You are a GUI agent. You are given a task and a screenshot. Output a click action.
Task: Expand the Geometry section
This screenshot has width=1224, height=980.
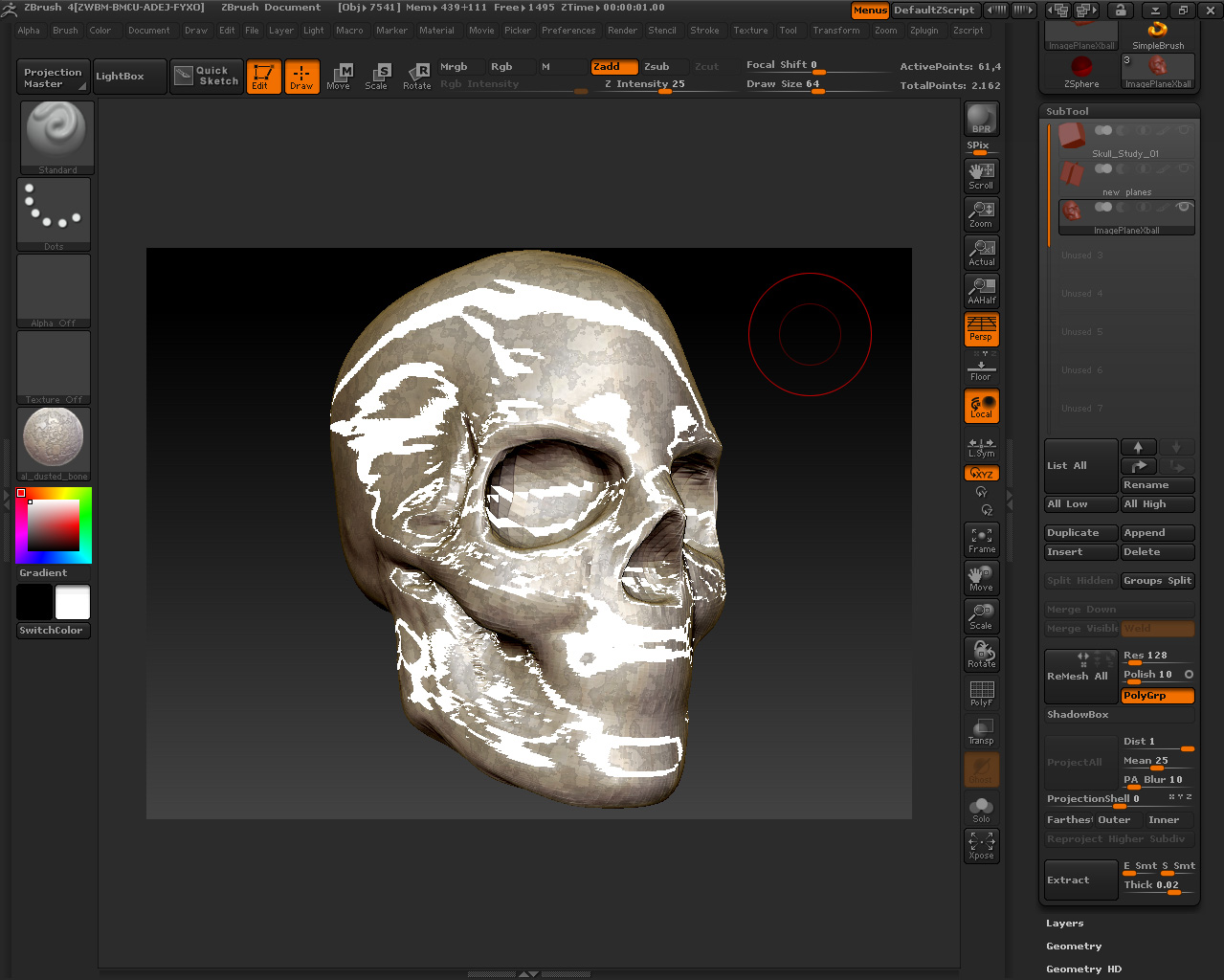(1073, 947)
